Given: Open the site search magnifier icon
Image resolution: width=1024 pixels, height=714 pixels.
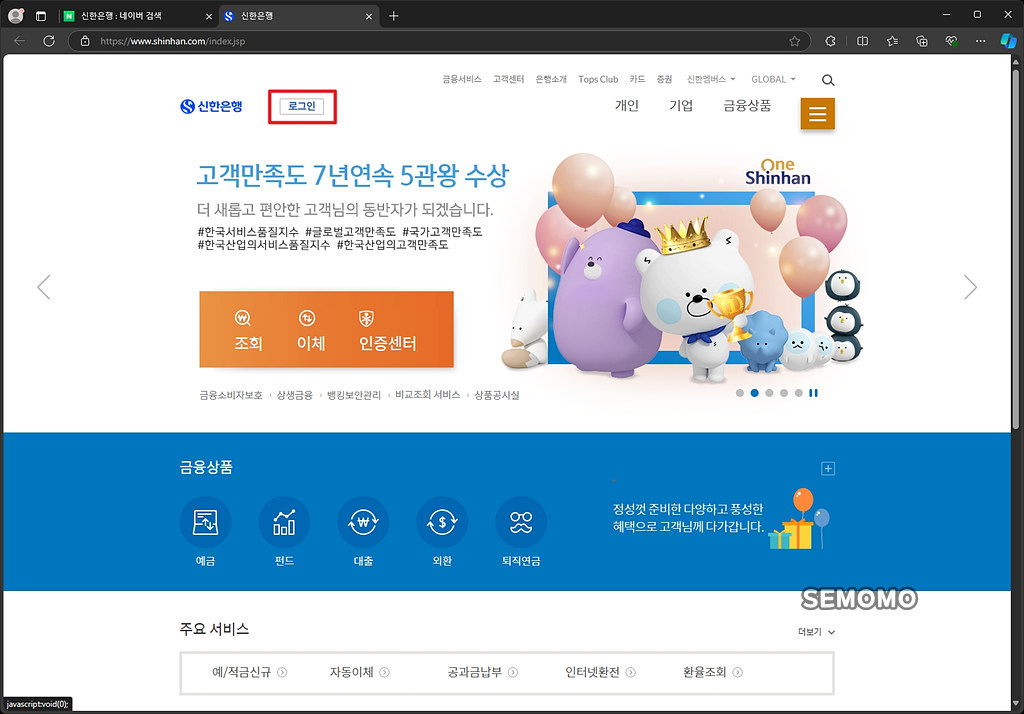Looking at the screenshot, I should click(827, 80).
